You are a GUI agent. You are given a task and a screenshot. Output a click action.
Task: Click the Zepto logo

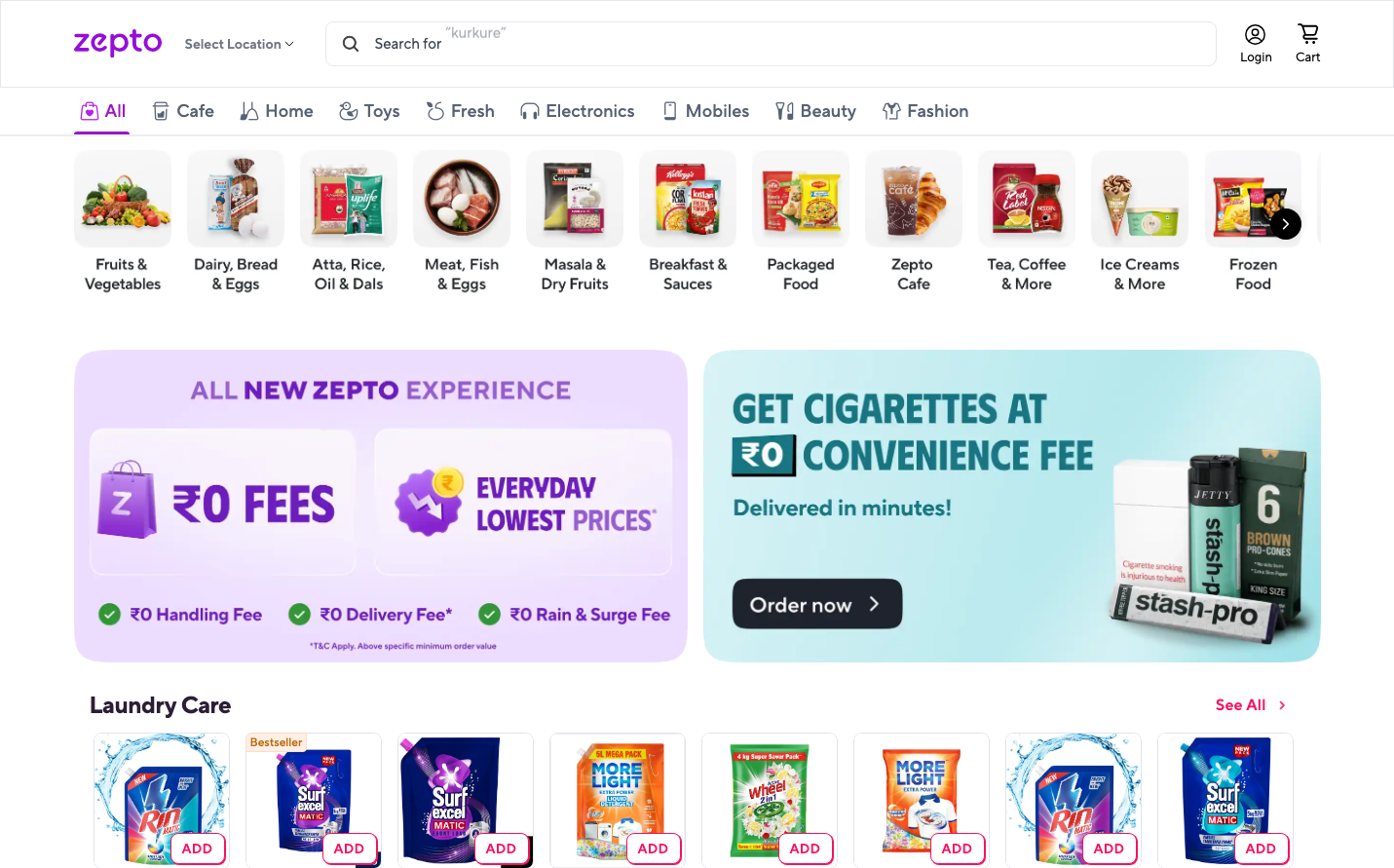(118, 43)
